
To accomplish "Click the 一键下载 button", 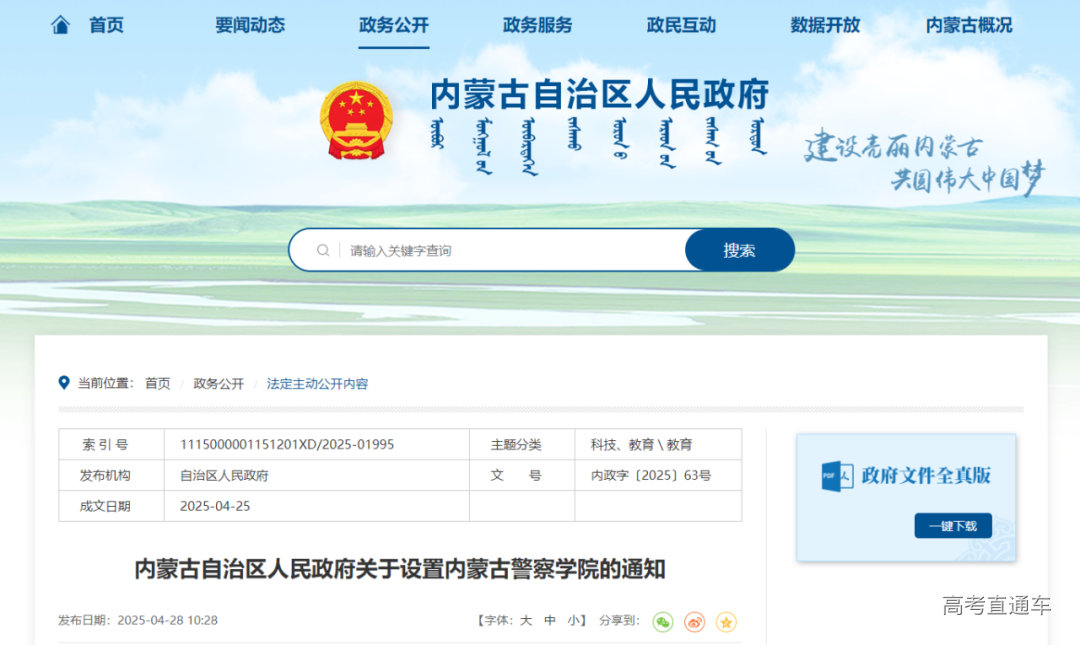I will [952, 526].
